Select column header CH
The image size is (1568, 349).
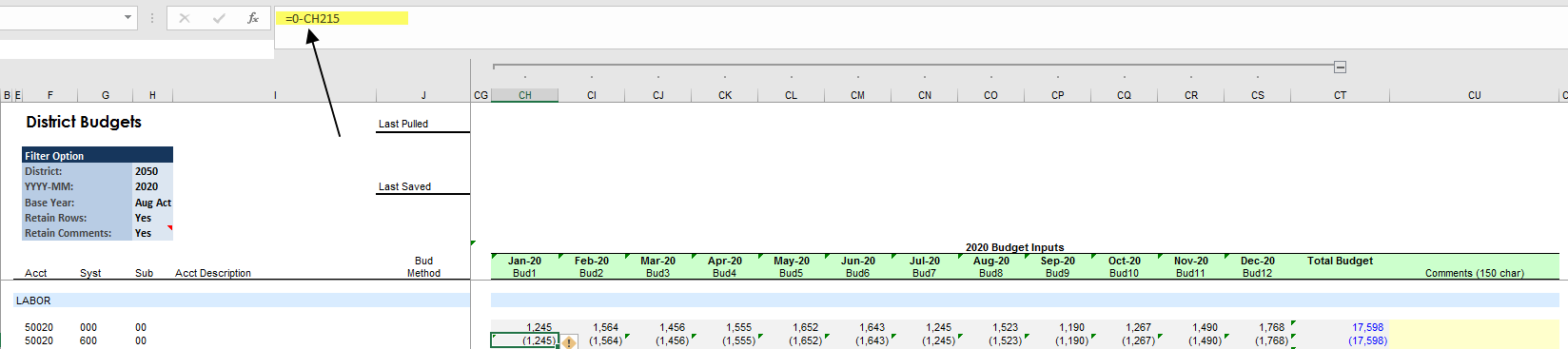pos(525,95)
